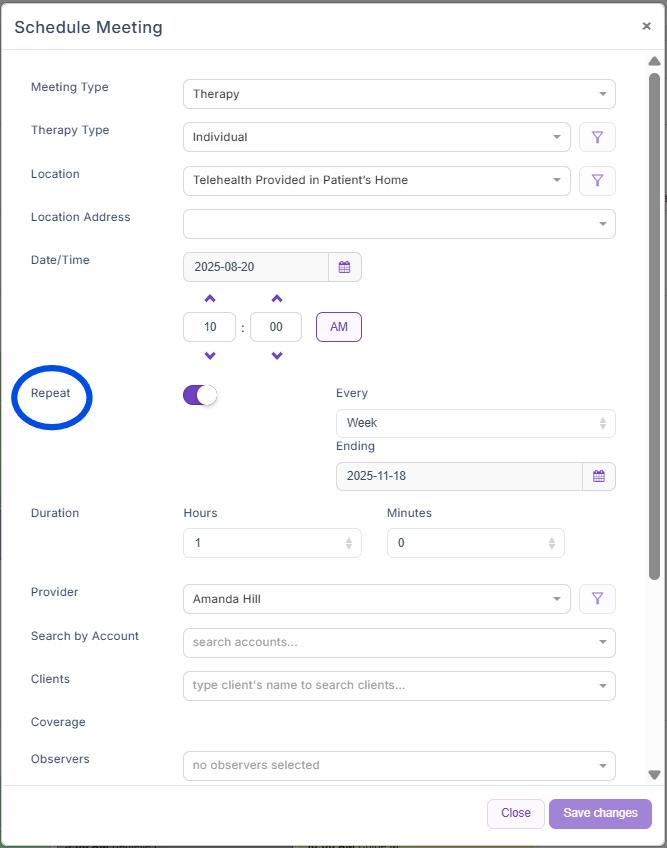Screen dimensions: 667x848
Task: Increase the minutes with the up chevron
Action: point(277,298)
